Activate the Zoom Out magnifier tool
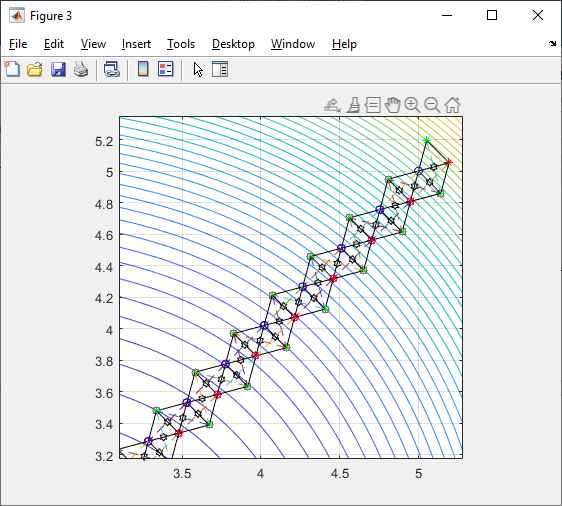 point(432,105)
